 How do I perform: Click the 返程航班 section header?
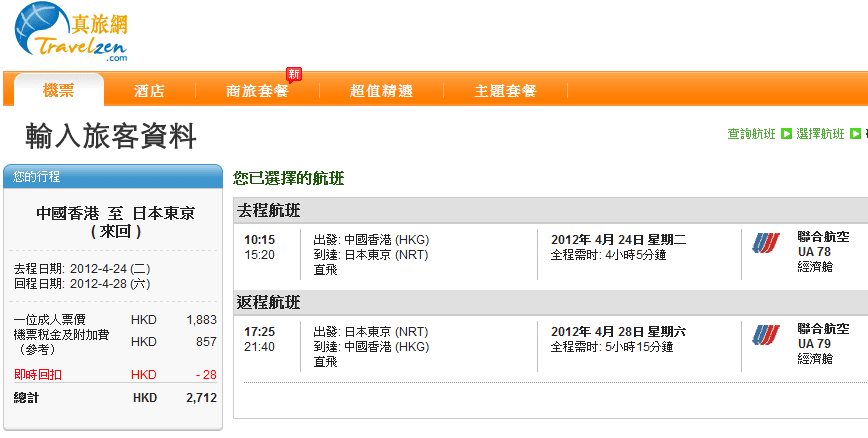[x=268, y=303]
